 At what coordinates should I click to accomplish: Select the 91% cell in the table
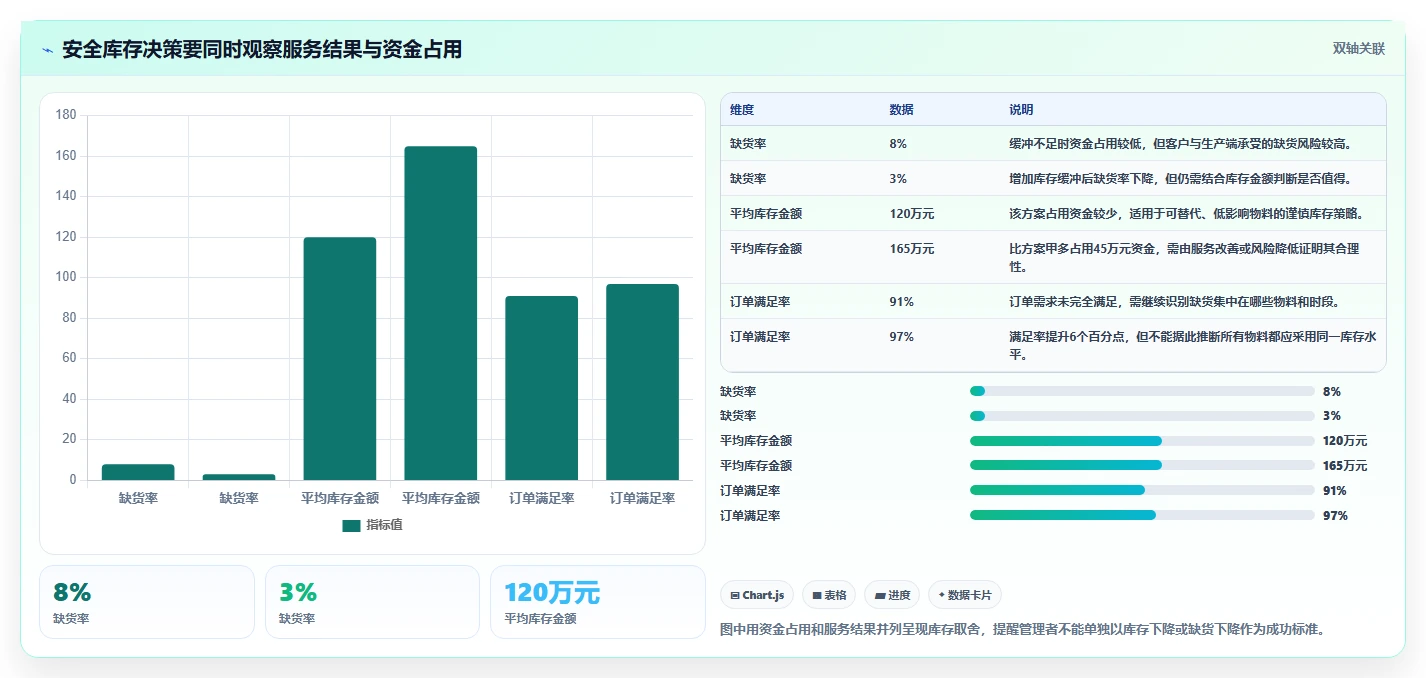[x=901, y=302]
